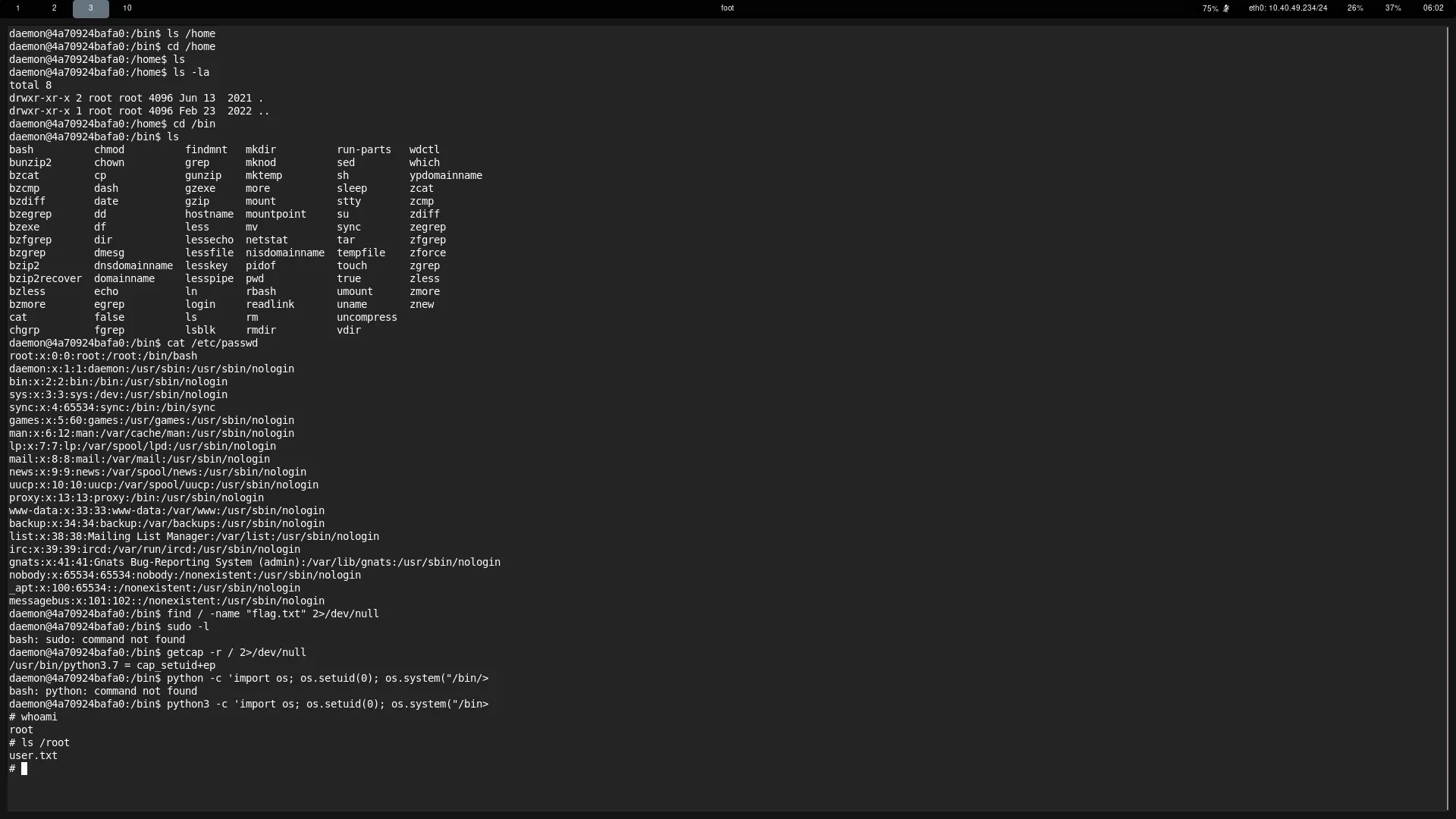Click 'uncompress' in the bin listing
This screenshot has width=1456, height=819.
(x=367, y=317)
